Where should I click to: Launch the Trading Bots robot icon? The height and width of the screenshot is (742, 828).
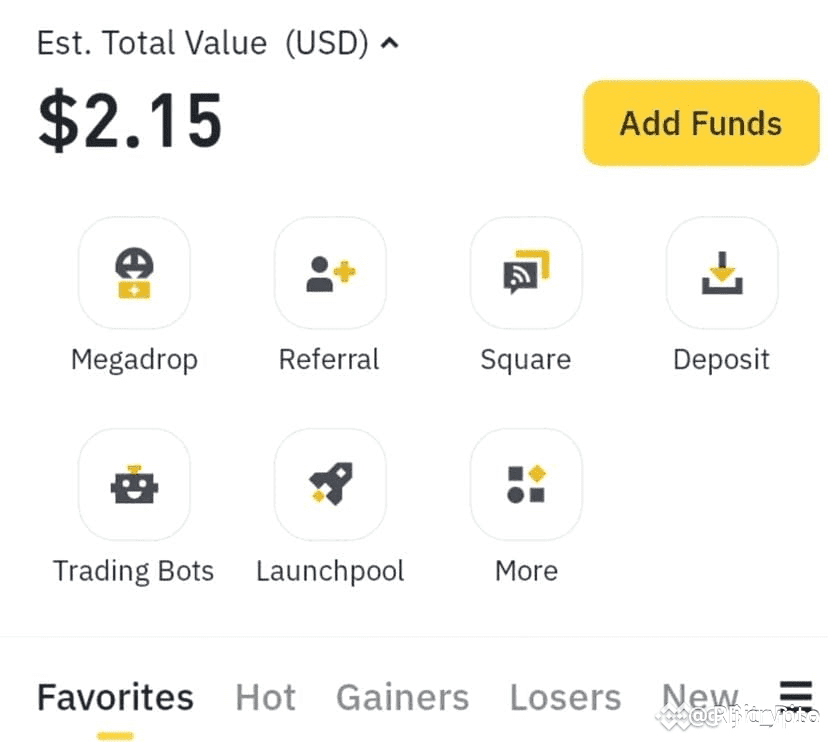[134, 484]
